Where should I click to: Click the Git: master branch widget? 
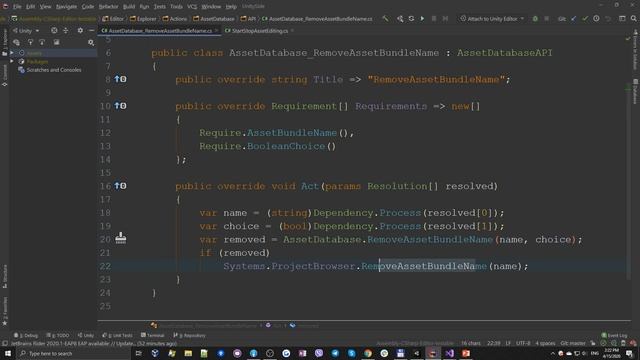(x=573, y=343)
